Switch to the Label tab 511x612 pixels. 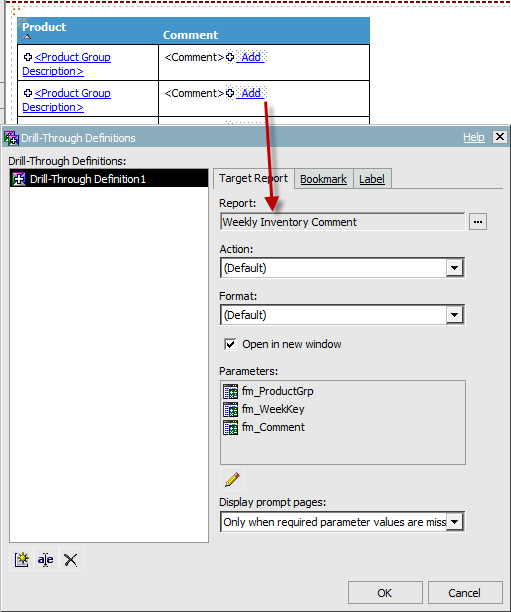372,179
